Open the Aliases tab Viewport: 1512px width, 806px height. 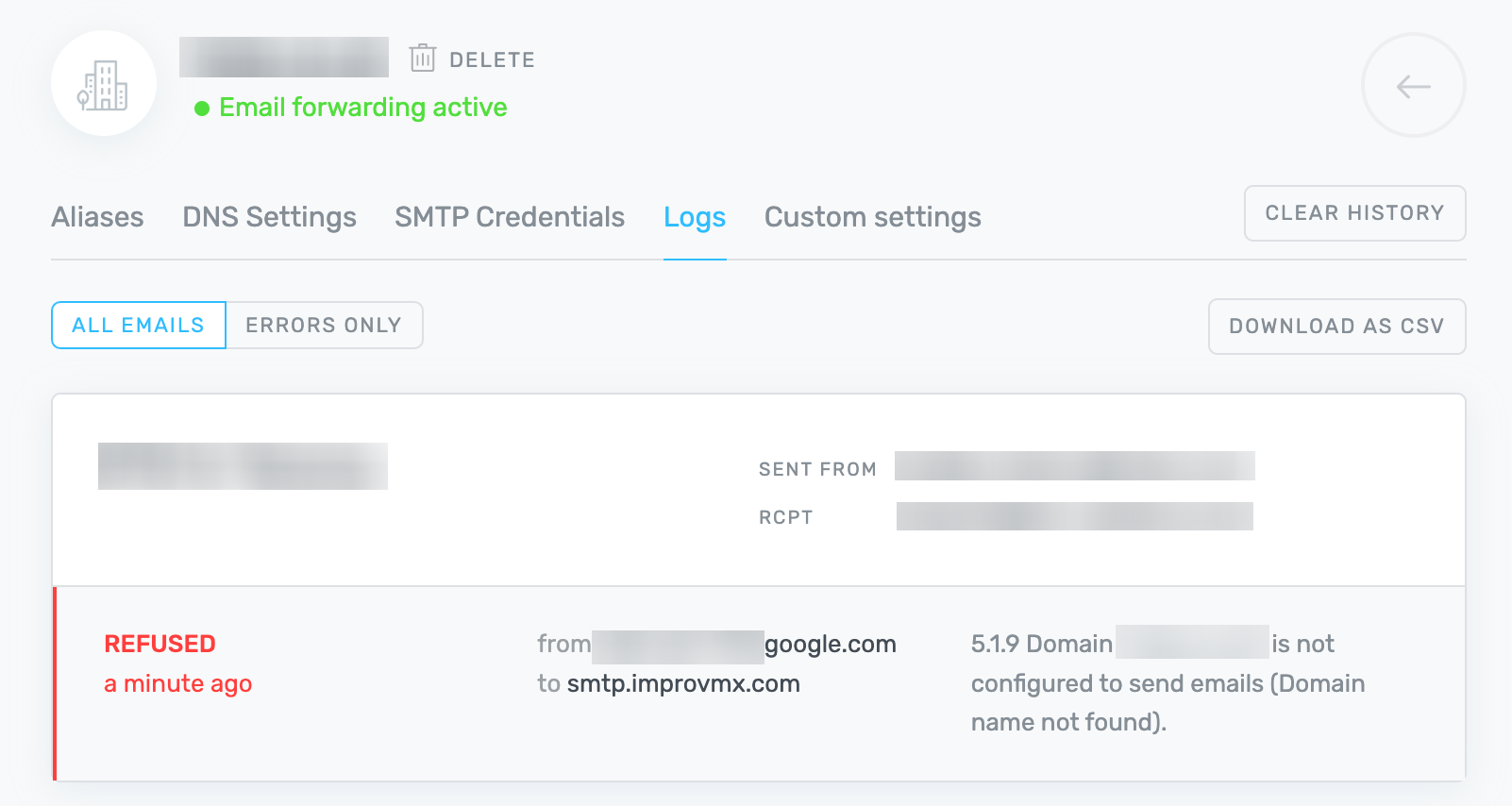97,217
